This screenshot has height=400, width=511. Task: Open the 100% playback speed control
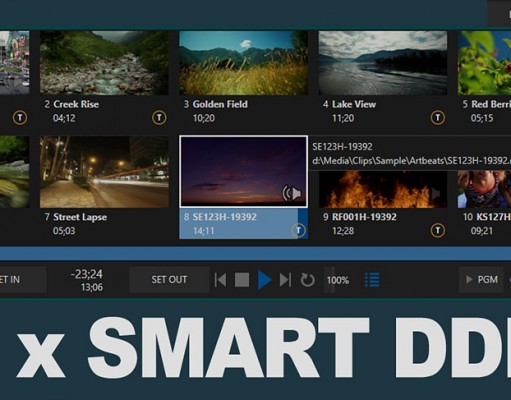pyautogui.click(x=337, y=280)
